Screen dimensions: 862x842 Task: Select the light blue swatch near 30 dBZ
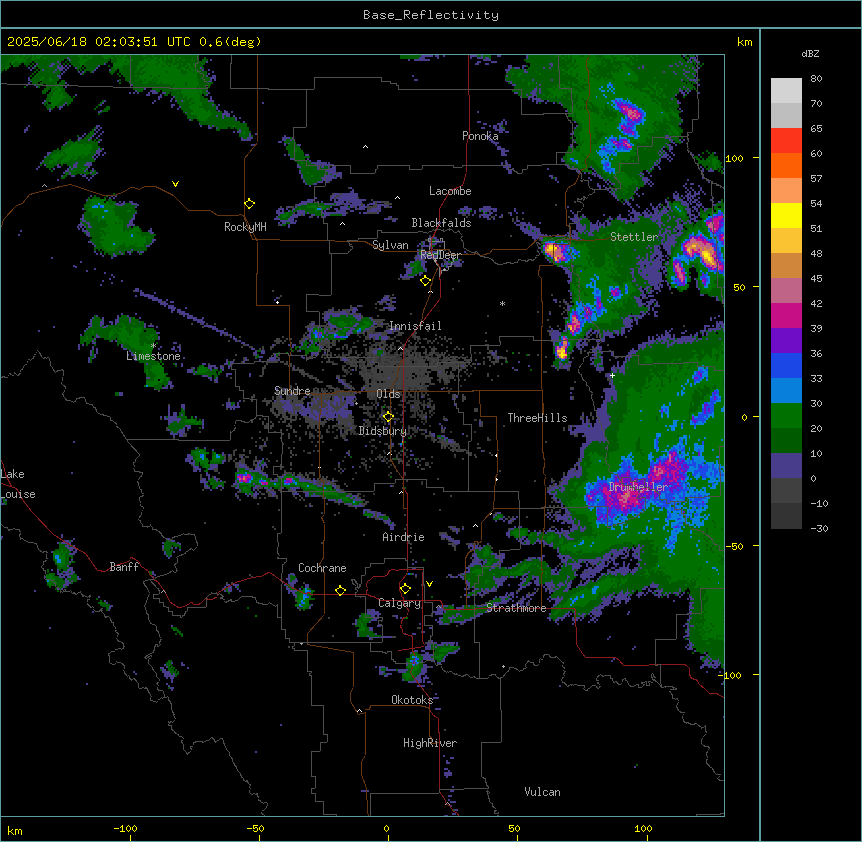(x=786, y=390)
